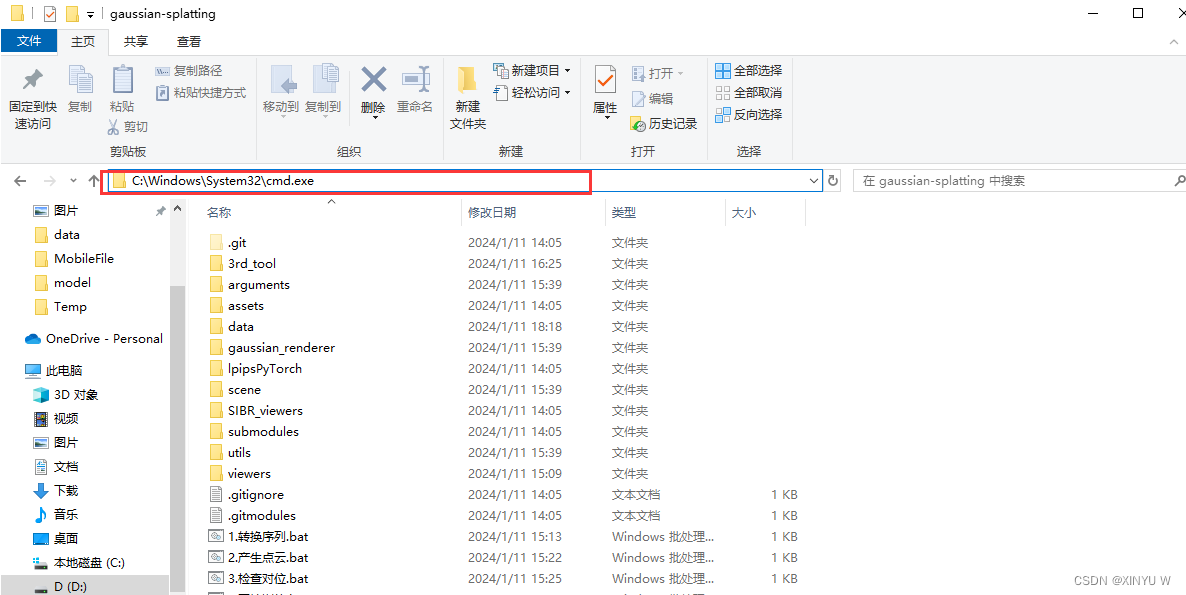The height and width of the screenshot is (595, 1186).
Task: Open the 轻松访问 dropdown
Action: (x=532, y=92)
